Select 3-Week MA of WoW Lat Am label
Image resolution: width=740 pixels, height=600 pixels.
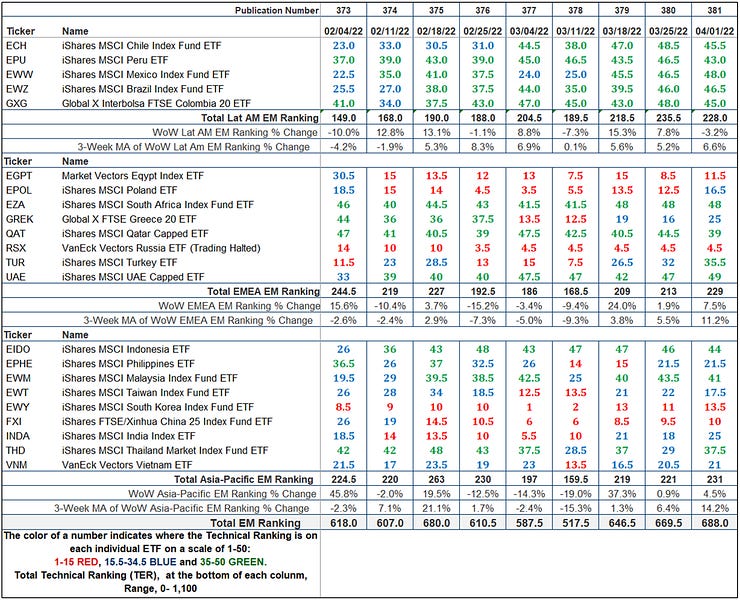(x=193, y=147)
